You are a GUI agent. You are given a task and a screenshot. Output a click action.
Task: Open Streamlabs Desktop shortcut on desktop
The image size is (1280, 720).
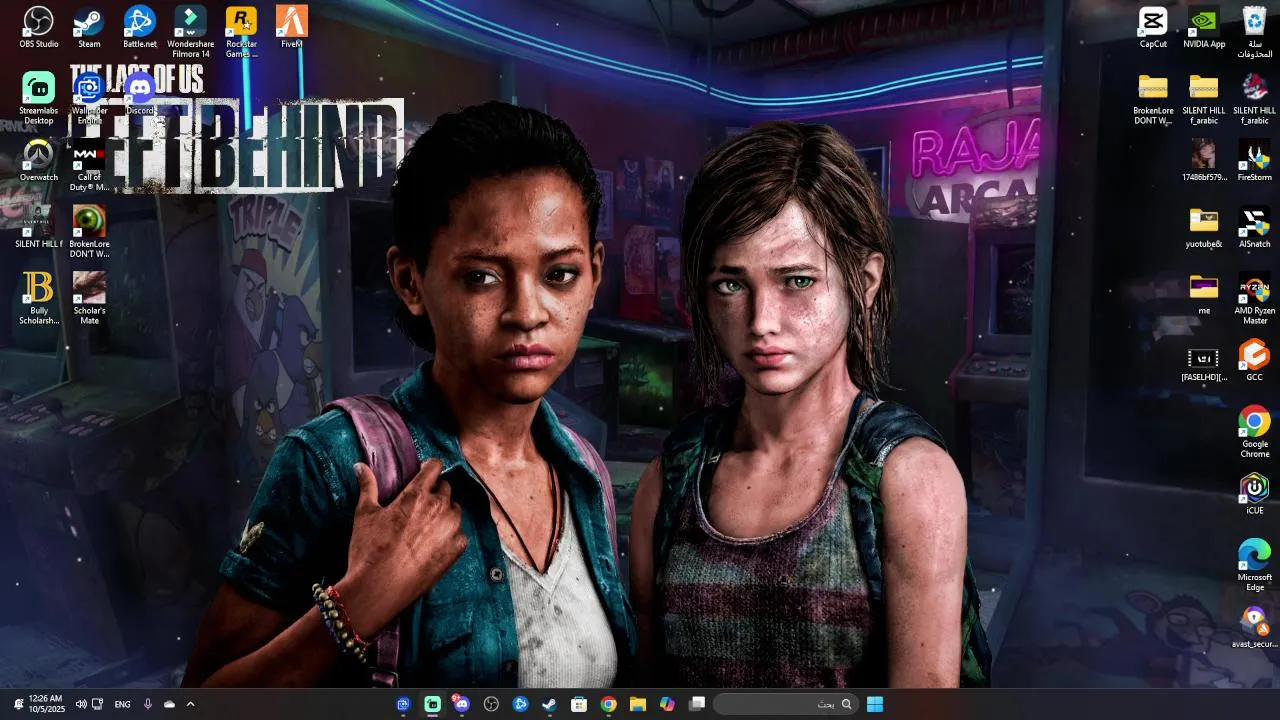39,98
